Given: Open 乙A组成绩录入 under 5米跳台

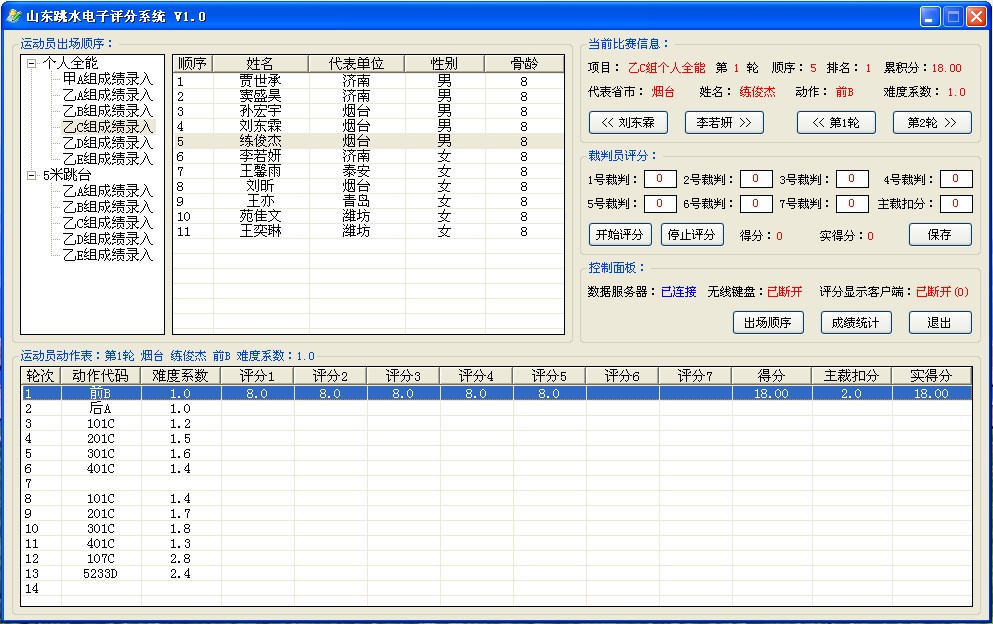Looking at the screenshot, I should coord(108,191).
